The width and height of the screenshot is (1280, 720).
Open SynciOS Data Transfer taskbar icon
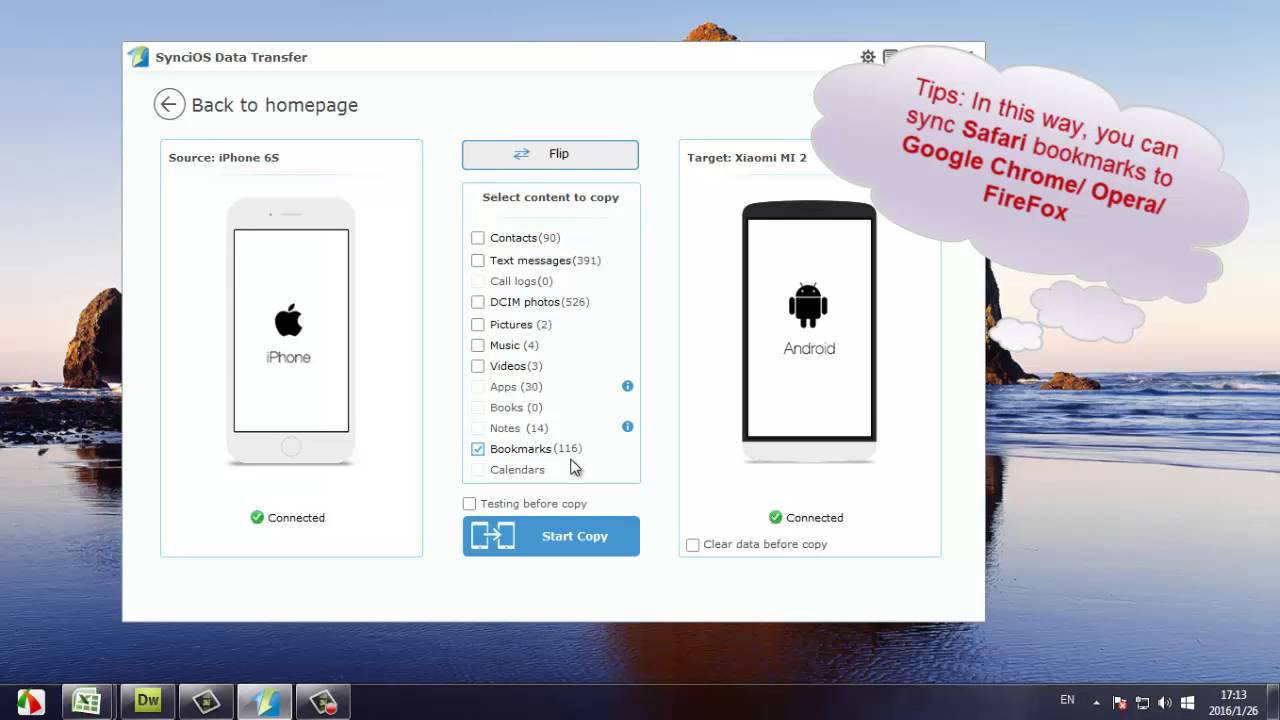(x=264, y=702)
